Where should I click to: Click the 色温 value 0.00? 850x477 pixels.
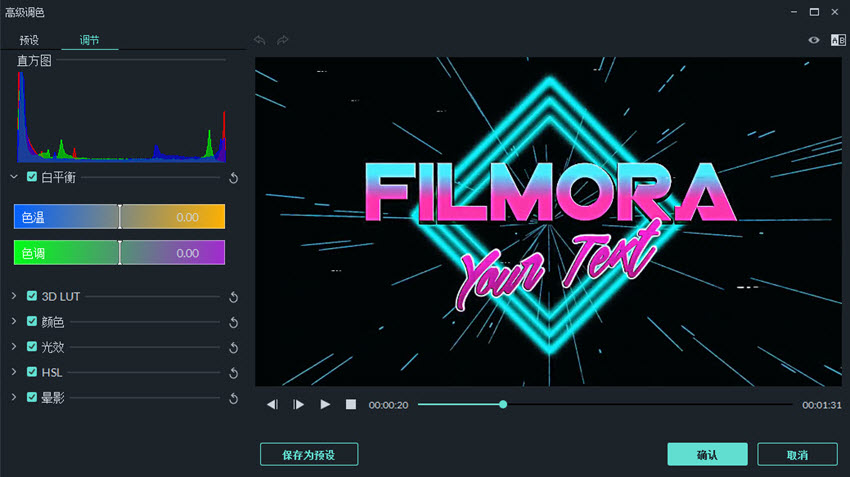coord(188,217)
